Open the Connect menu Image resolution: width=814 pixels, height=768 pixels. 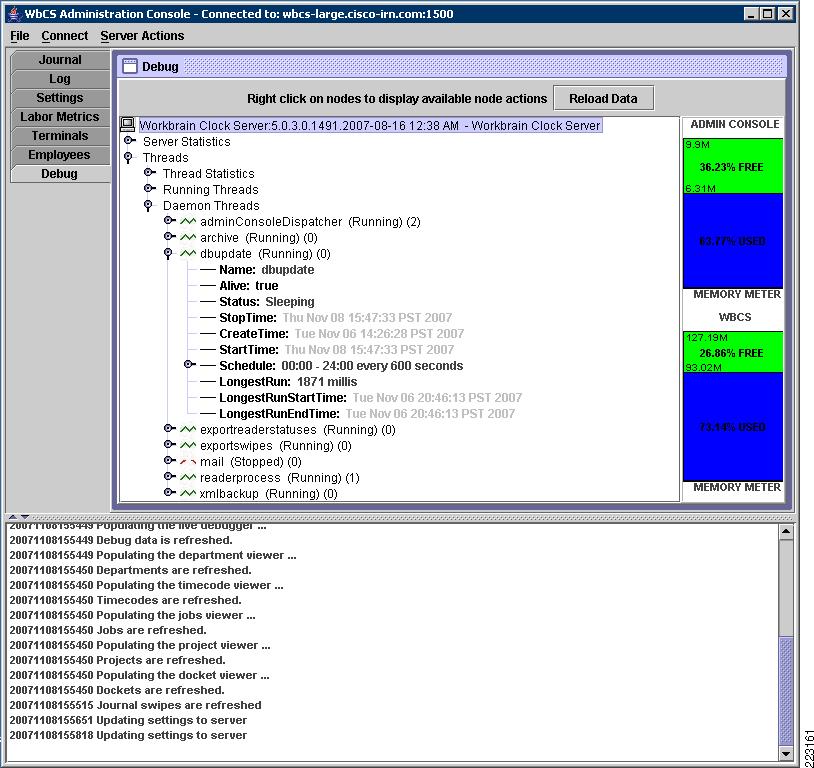[65, 36]
